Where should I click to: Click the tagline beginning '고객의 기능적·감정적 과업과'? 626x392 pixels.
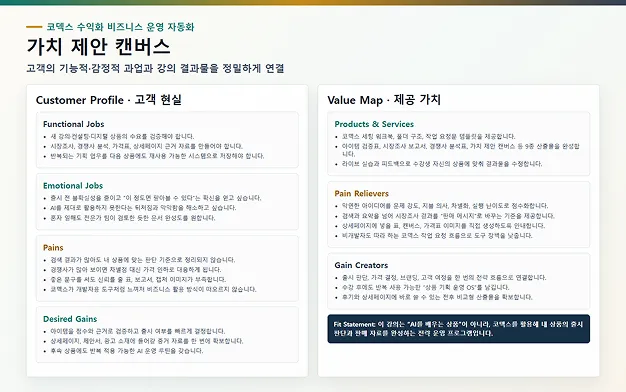[x=155, y=68]
